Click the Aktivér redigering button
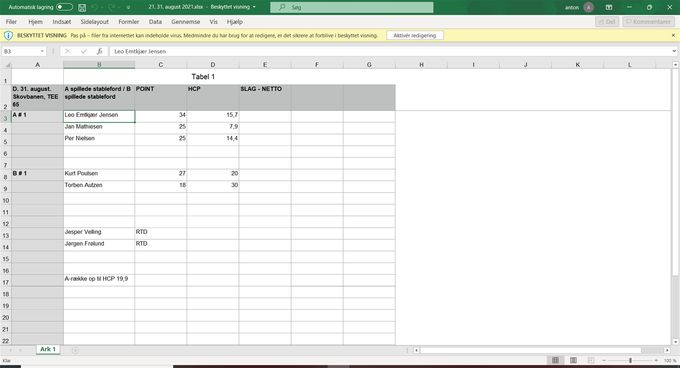 click(415, 36)
